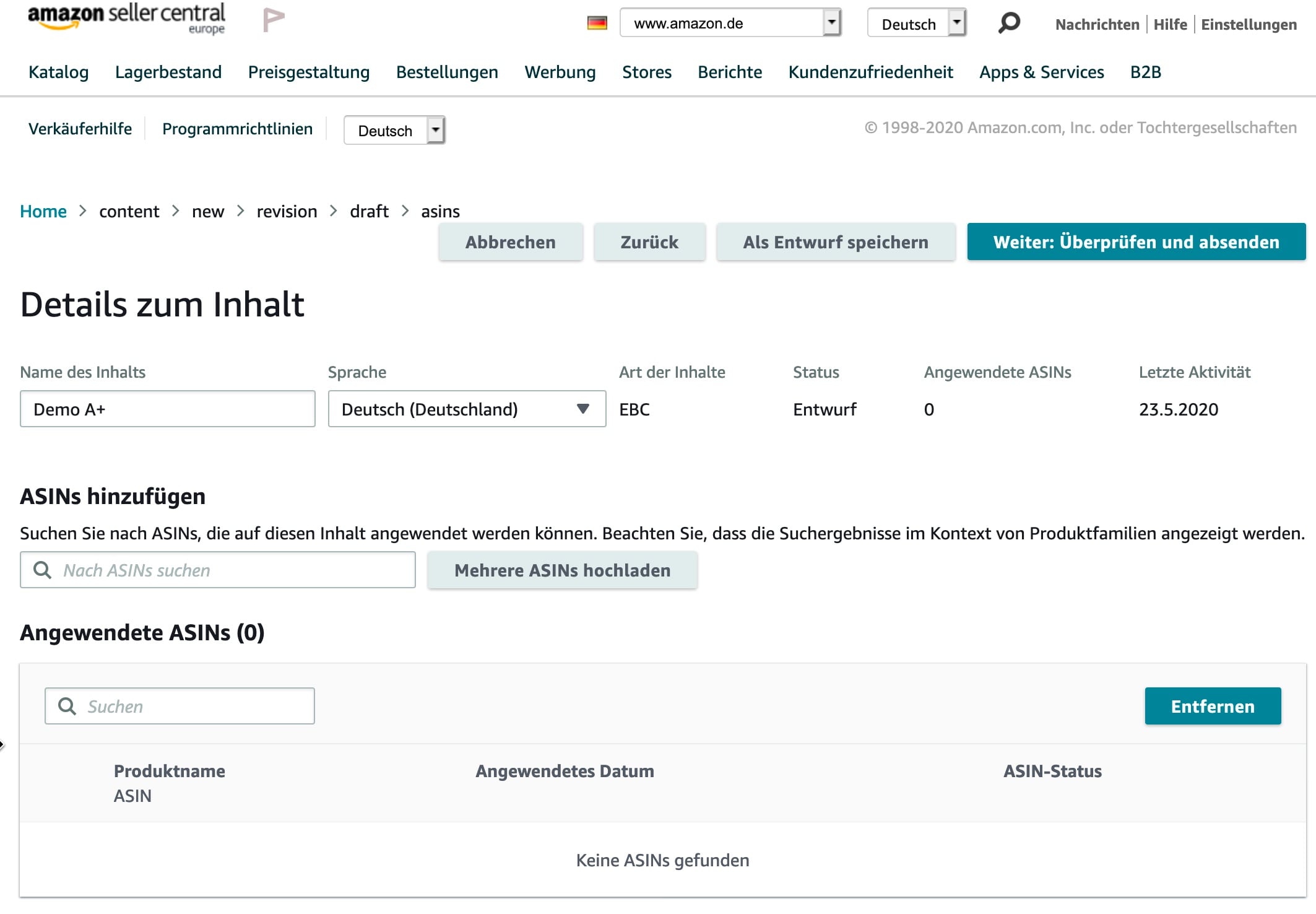Screen dimensions: 1316x914
Task: Click search icon in ASIN search field
Action: 42,570
